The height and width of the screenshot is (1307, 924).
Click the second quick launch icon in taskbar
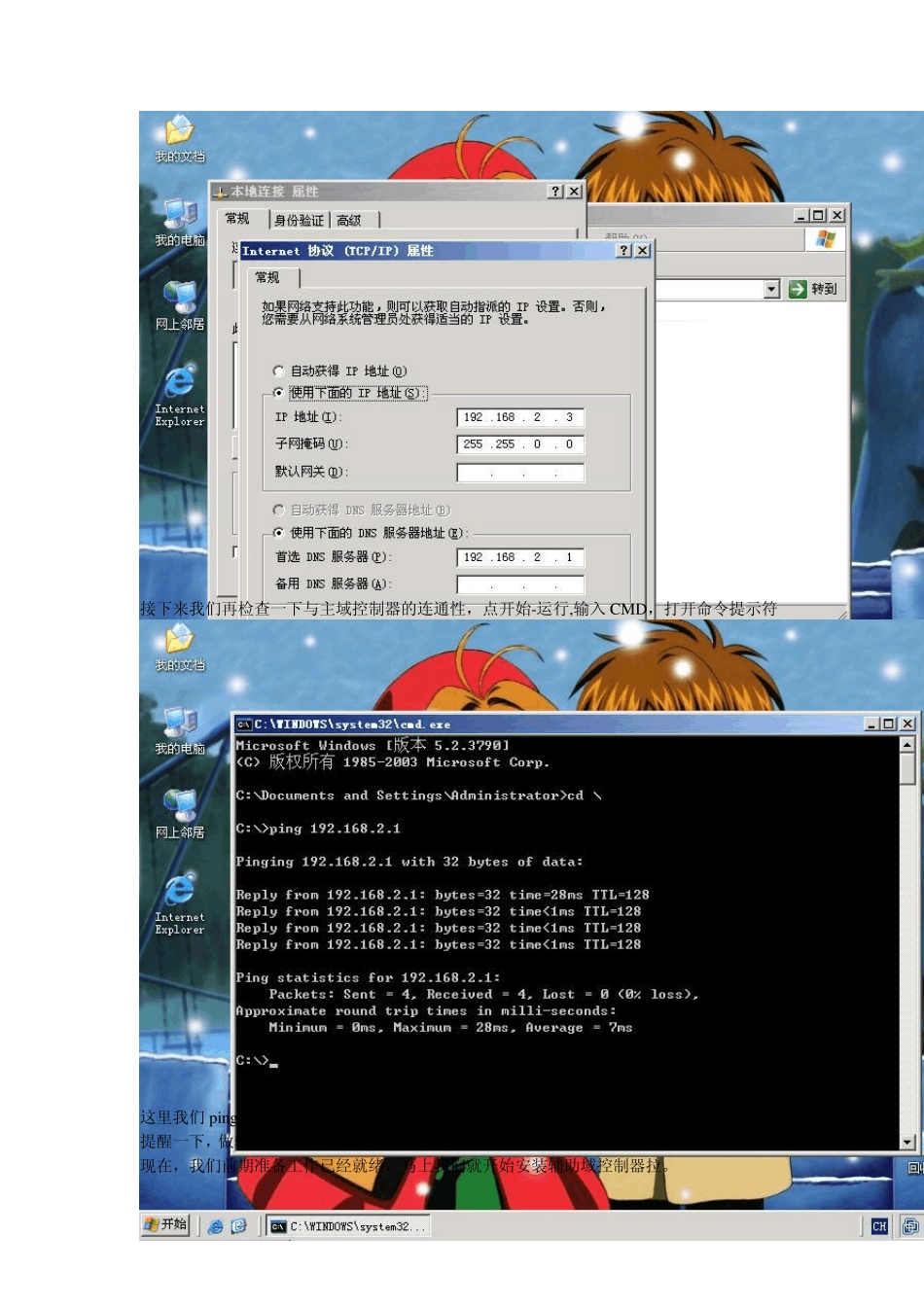tap(239, 1226)
